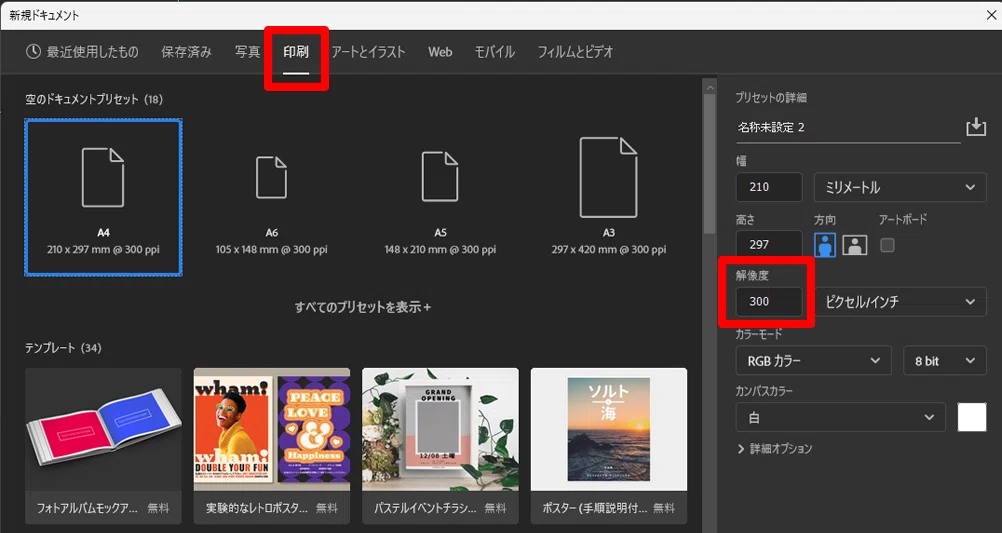
Task: Expand 詳細オプション section
Action: [775, 449]
